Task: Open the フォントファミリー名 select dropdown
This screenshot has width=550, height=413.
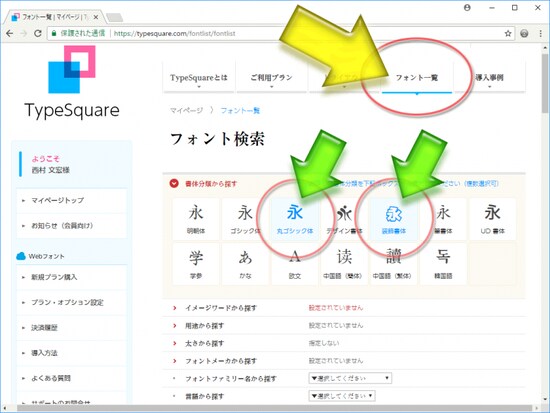Action: (x=350, y=378)
